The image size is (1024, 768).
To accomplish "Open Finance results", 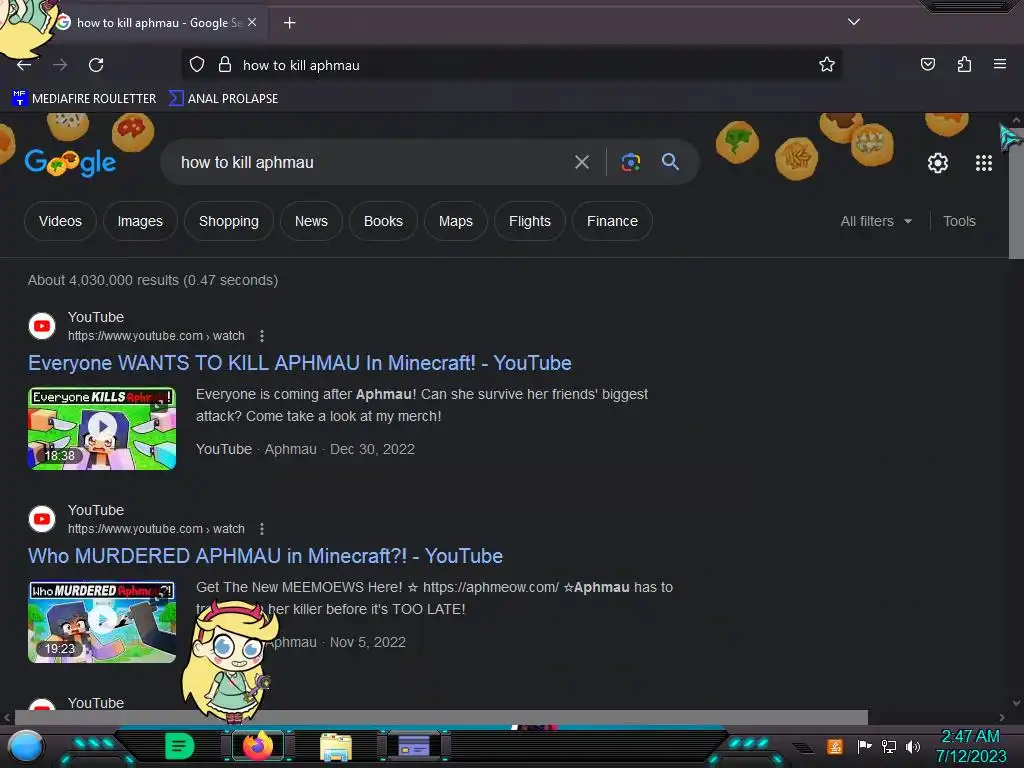I will (612, 221).
